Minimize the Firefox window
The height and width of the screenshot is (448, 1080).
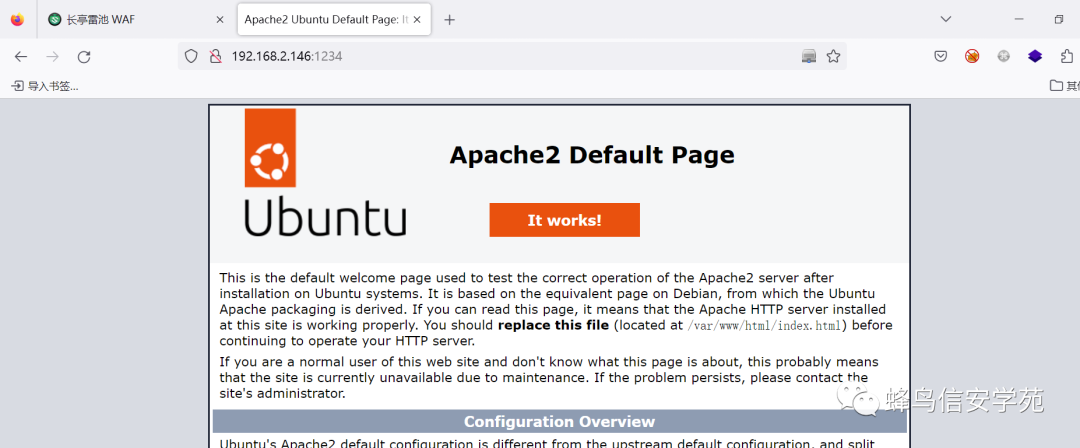coord(1019,19)
